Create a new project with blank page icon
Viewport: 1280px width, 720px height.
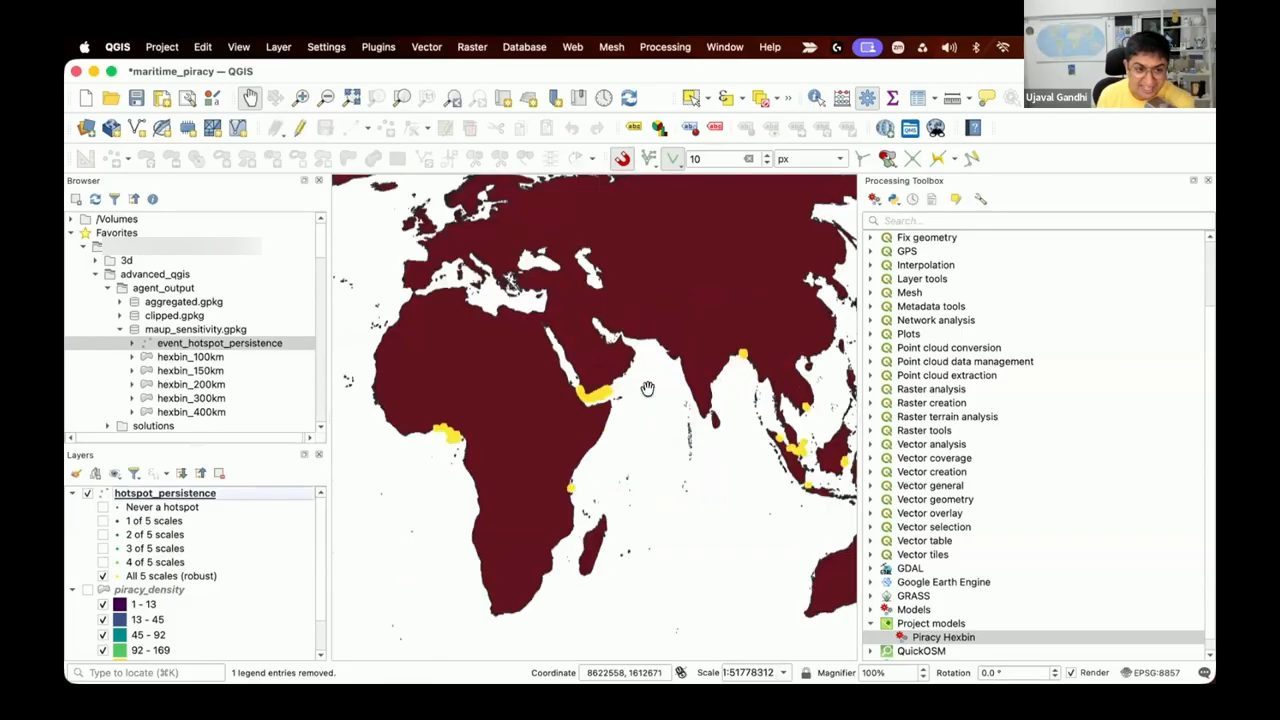(x=86, y=98)
